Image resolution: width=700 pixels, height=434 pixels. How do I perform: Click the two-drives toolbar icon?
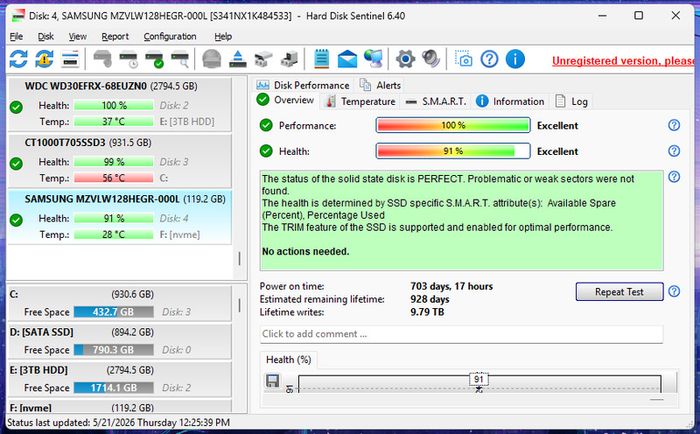pos(263,59)
